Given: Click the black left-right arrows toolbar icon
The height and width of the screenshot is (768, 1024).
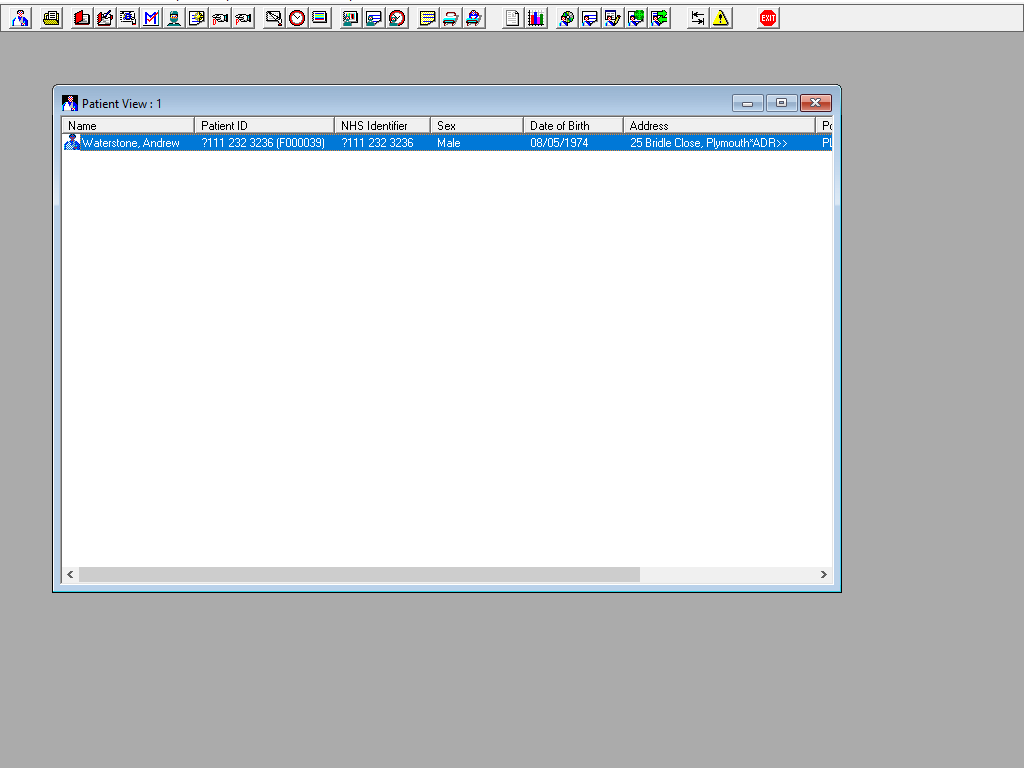Looking at the screenshot, I should [x=697, y=18].
